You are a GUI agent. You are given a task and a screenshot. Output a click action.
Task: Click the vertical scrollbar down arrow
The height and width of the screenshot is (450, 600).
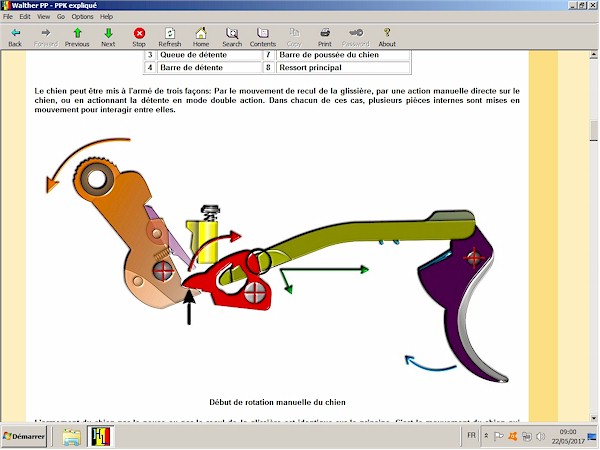click(x=593, y=417)
